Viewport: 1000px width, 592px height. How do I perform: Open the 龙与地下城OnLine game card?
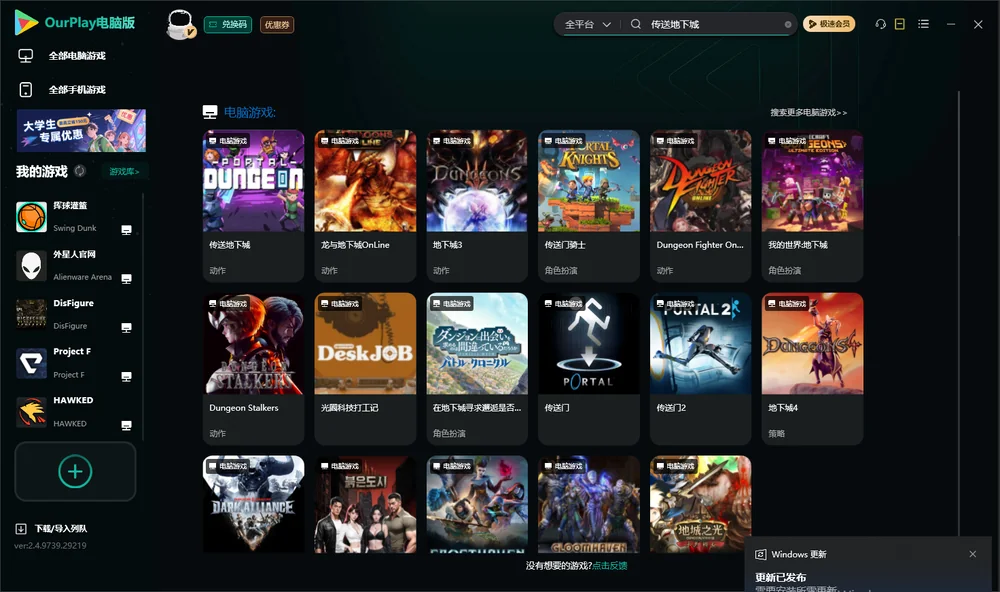click(365, 206)
